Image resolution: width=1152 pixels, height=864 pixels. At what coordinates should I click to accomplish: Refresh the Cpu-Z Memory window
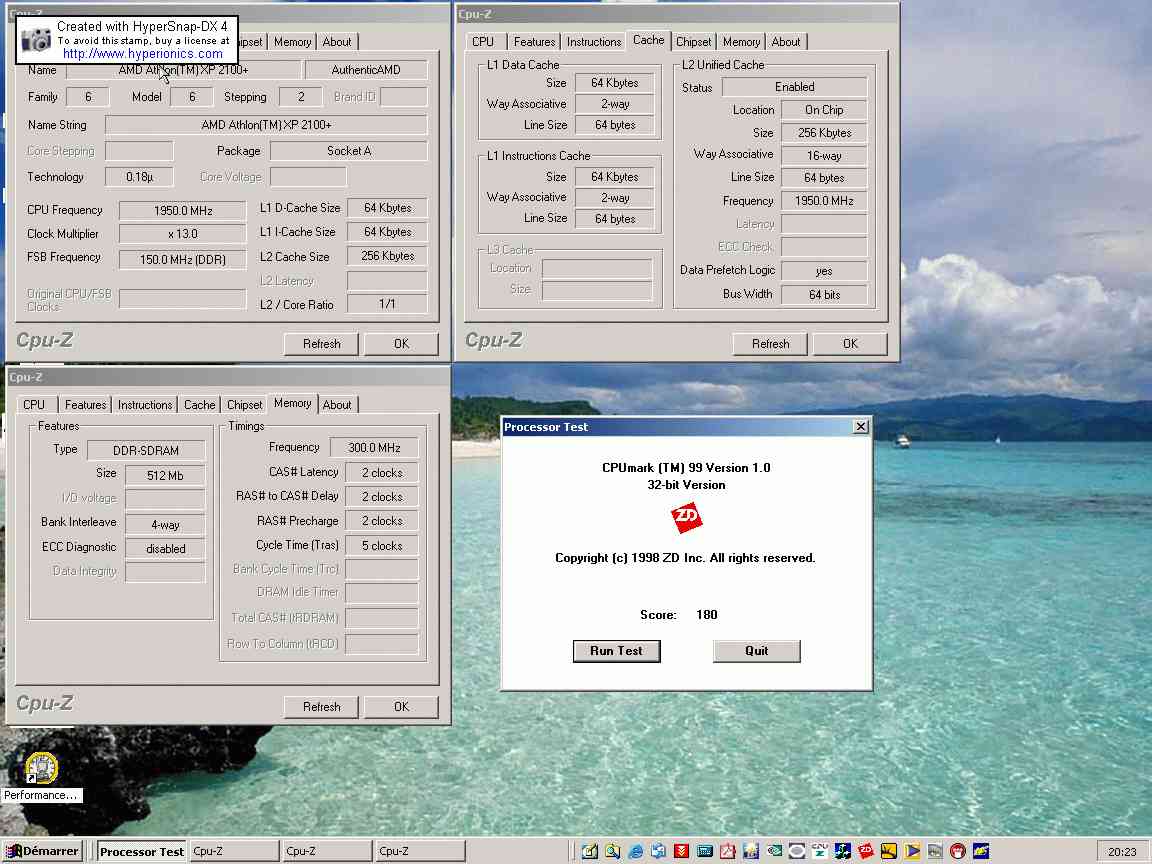322,707
